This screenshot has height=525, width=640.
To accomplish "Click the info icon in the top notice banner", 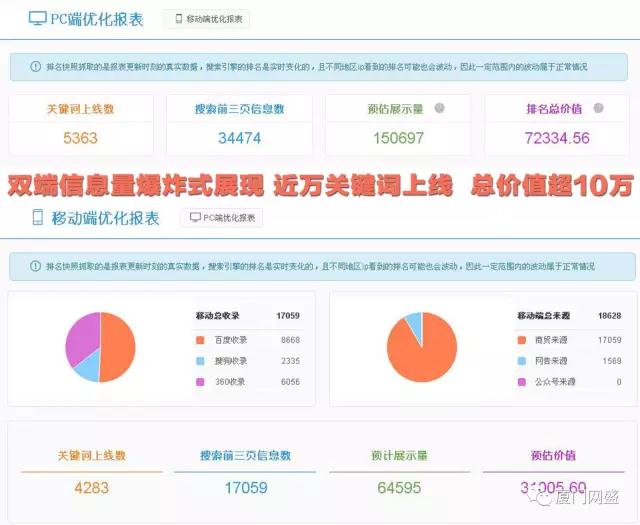I will (23, 67).
